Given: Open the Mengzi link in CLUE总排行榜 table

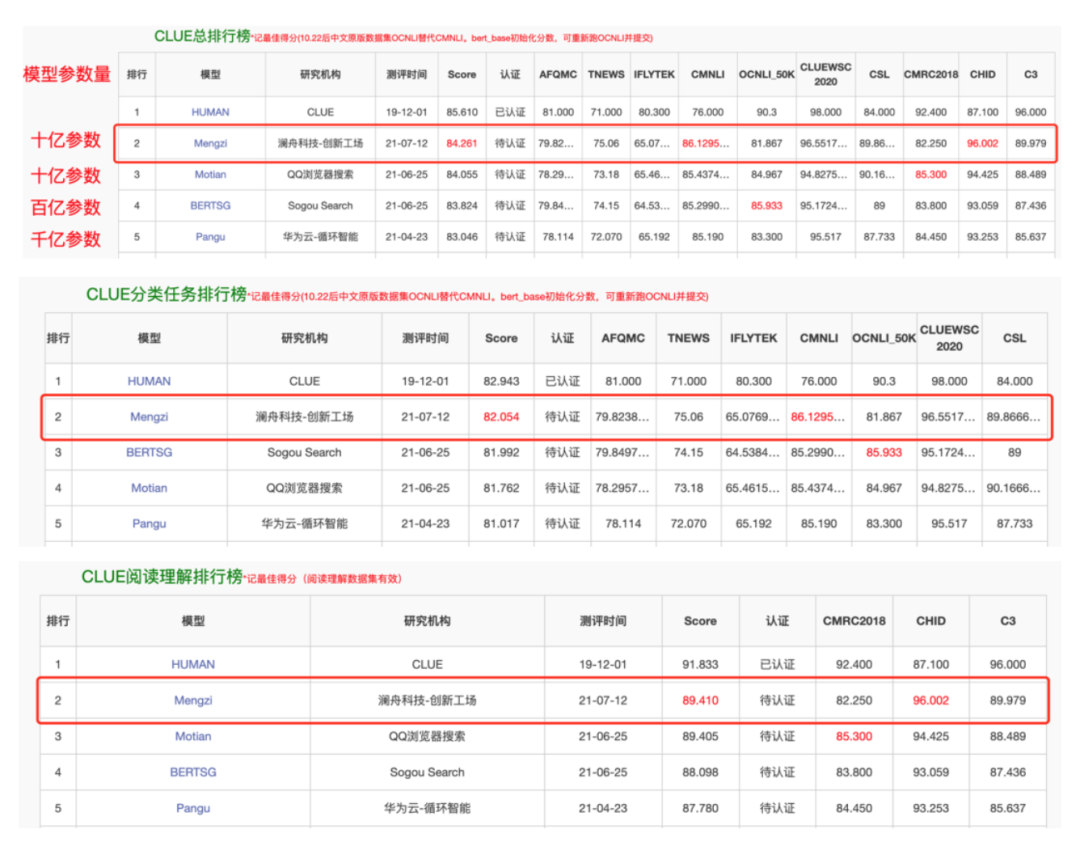Looking at the screenshot, I should tap(210, 143).
